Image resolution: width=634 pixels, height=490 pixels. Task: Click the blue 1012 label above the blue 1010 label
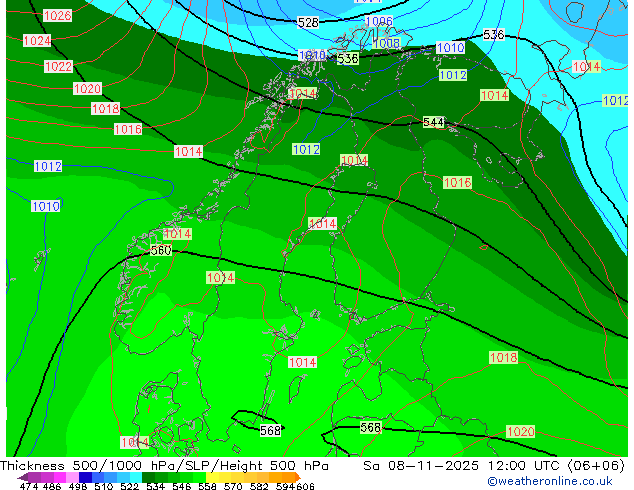pos(48,167)
